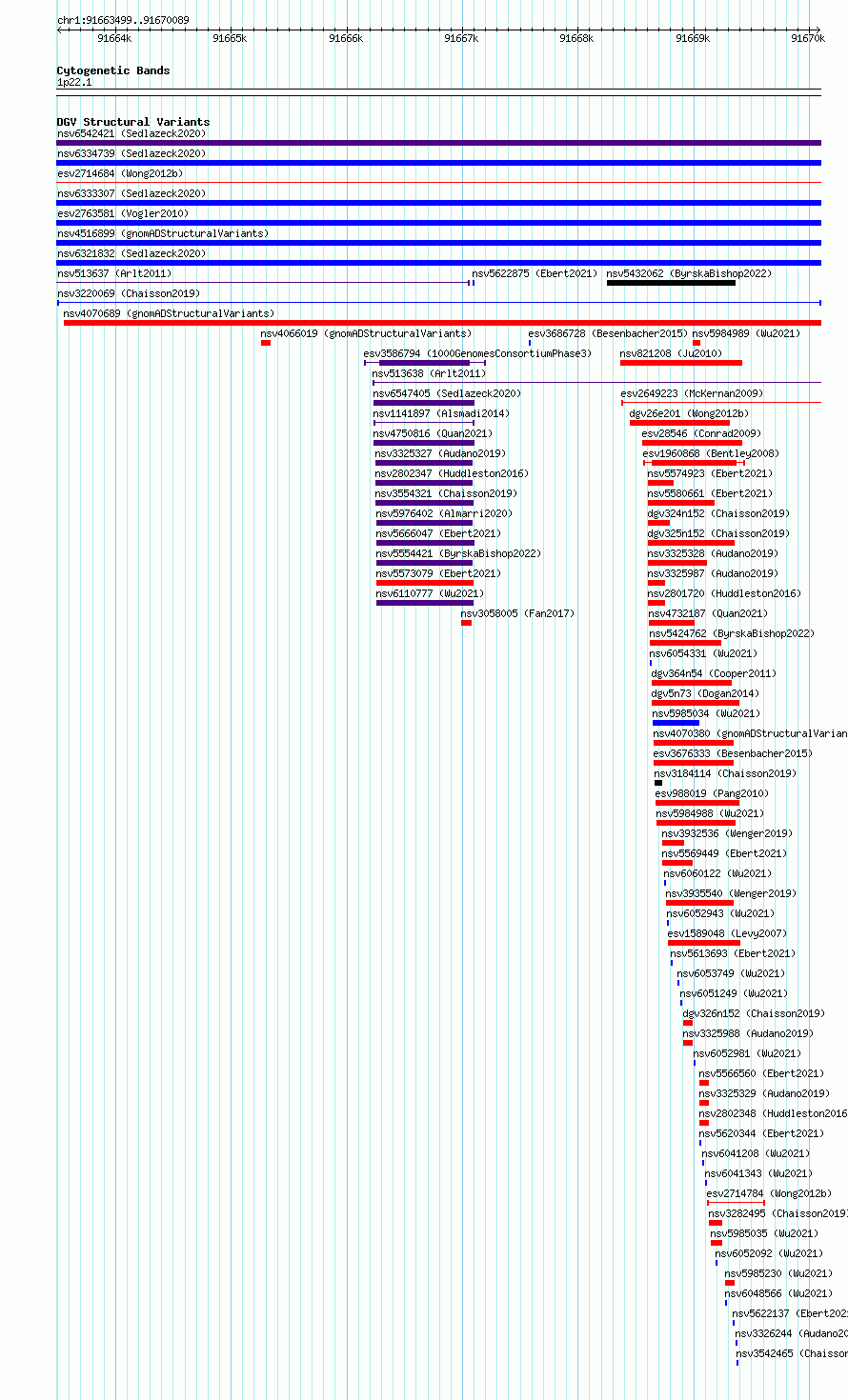848x1400 pixels.
Task: Open nsv5580661 (Ebert2021) label
Action: [710, 494]
